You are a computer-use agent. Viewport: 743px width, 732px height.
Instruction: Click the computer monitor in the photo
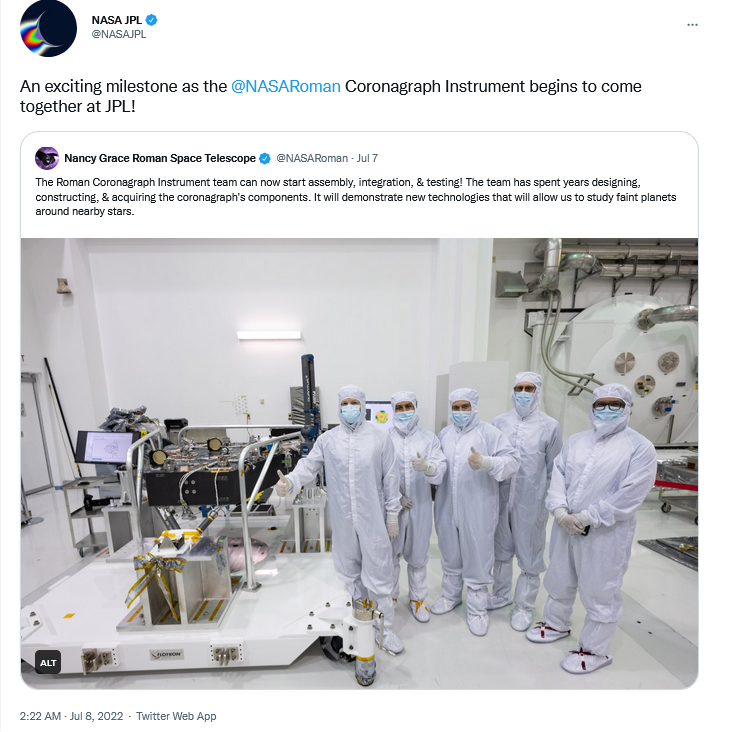coord(105,447)
